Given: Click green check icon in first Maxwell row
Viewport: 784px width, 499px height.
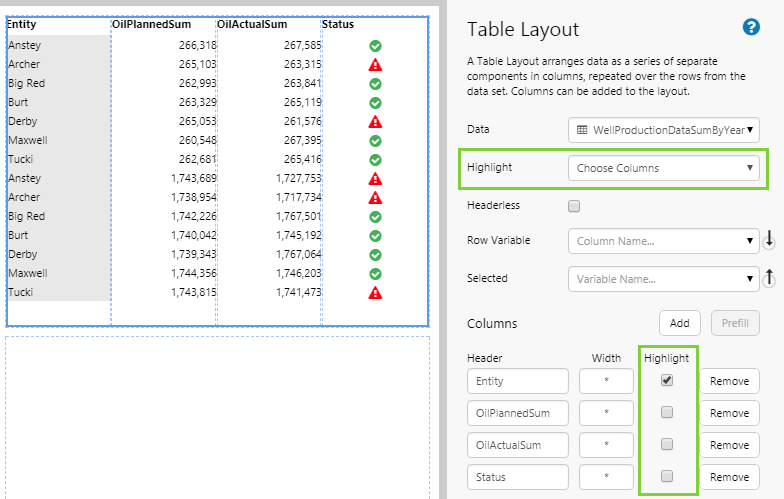Looking at the screenshot, I should point(375,141).
